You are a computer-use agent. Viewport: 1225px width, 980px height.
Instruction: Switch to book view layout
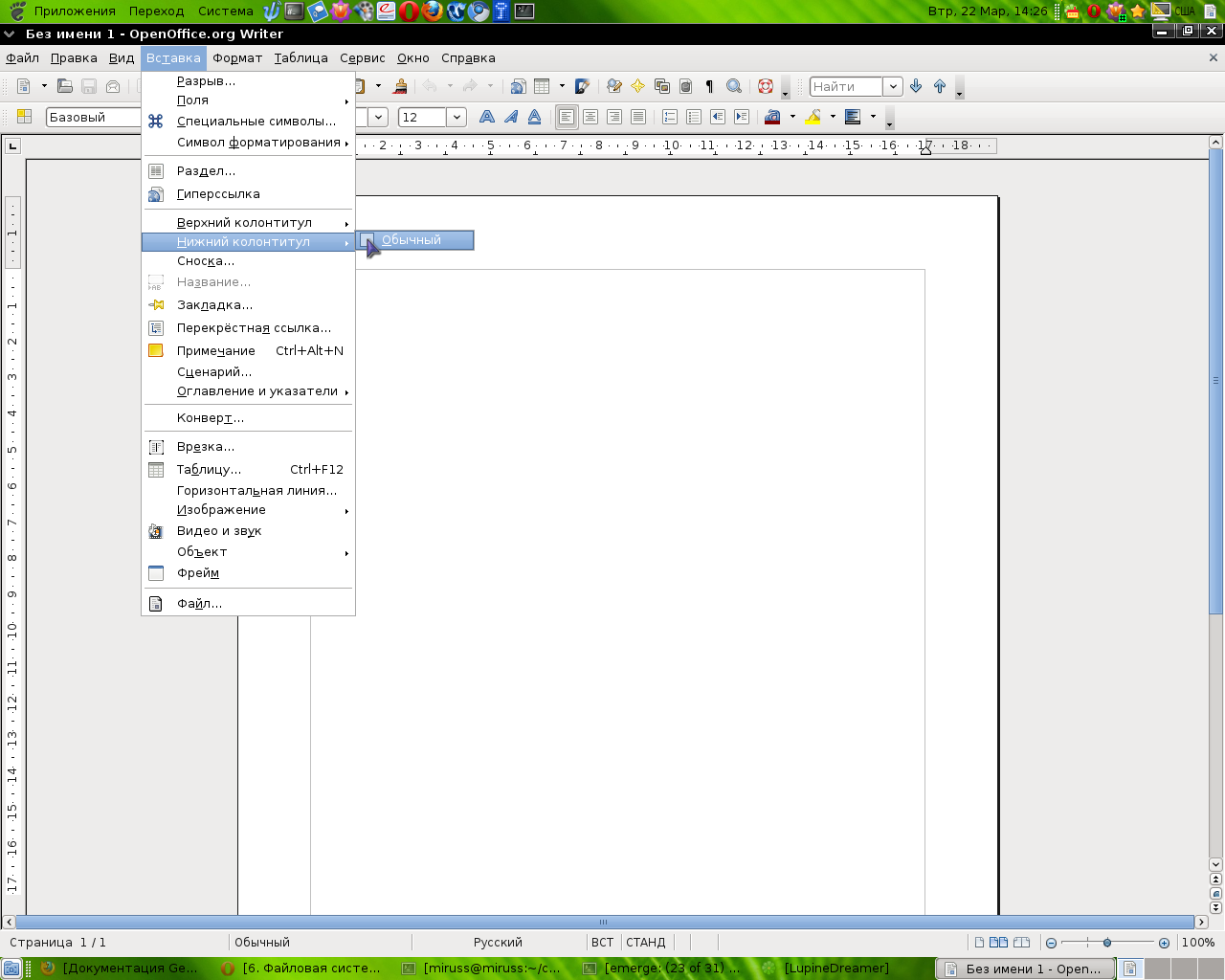click(1022, 943)
